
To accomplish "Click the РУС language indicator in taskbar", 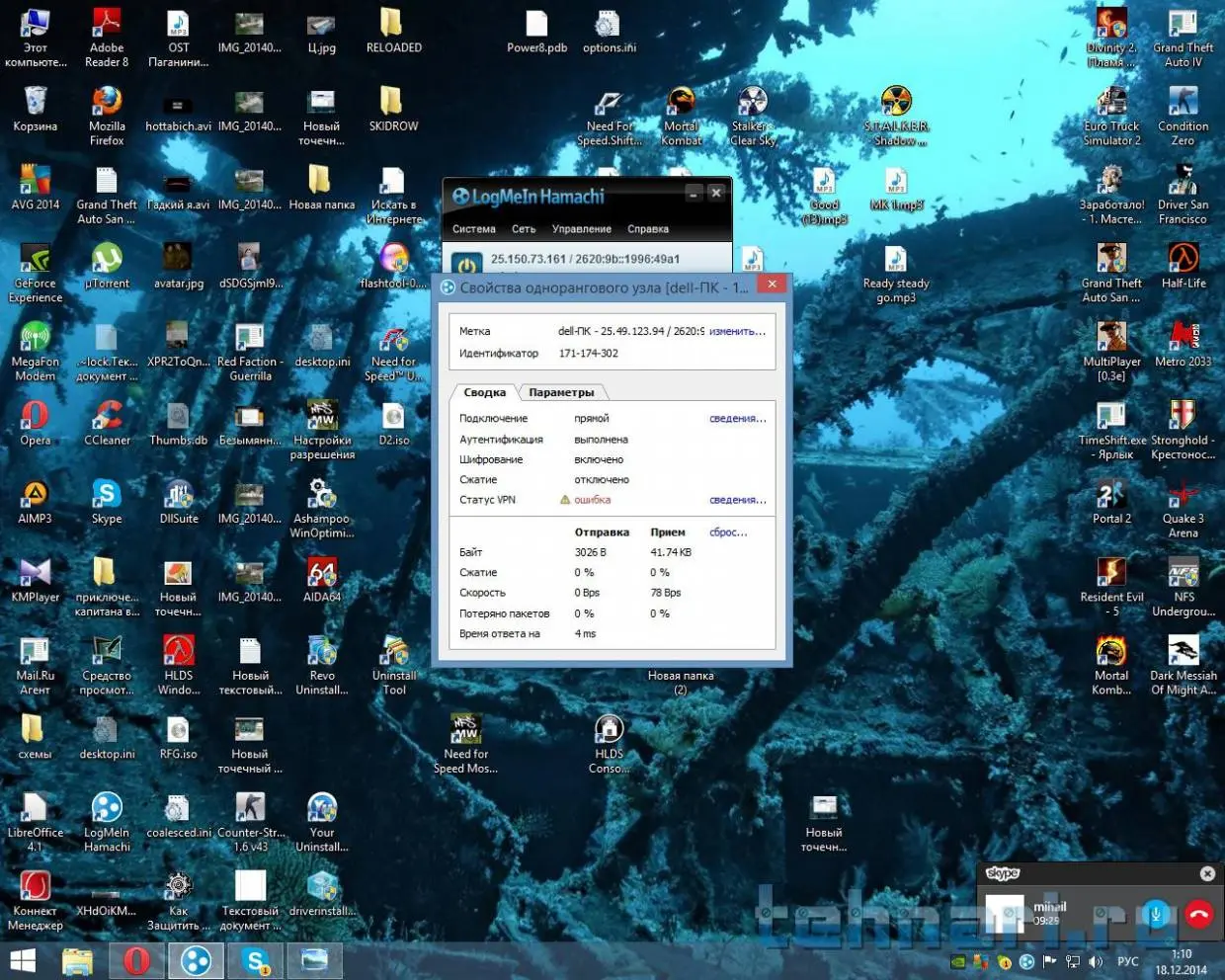I will [1127, 961].
